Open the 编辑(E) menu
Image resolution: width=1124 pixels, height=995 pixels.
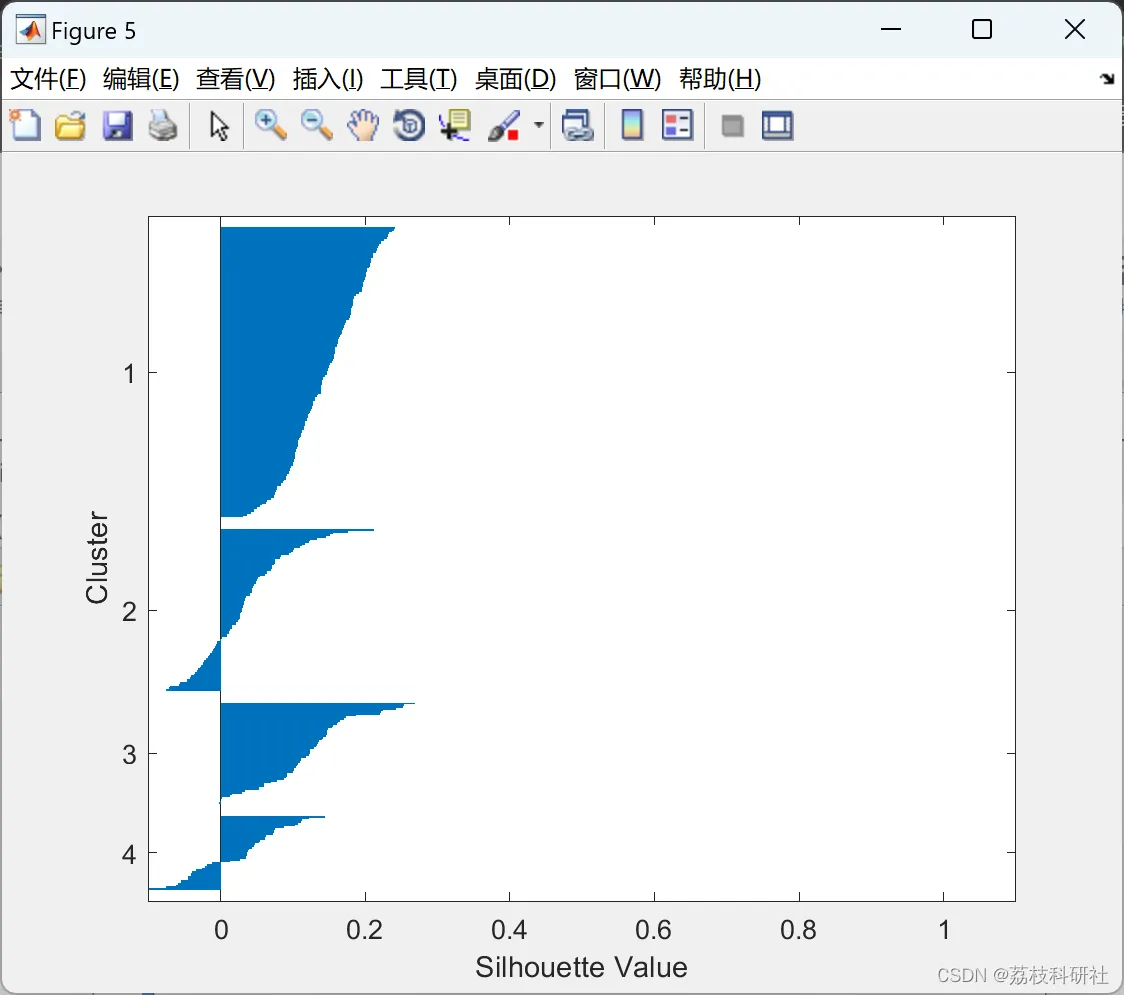141,79
